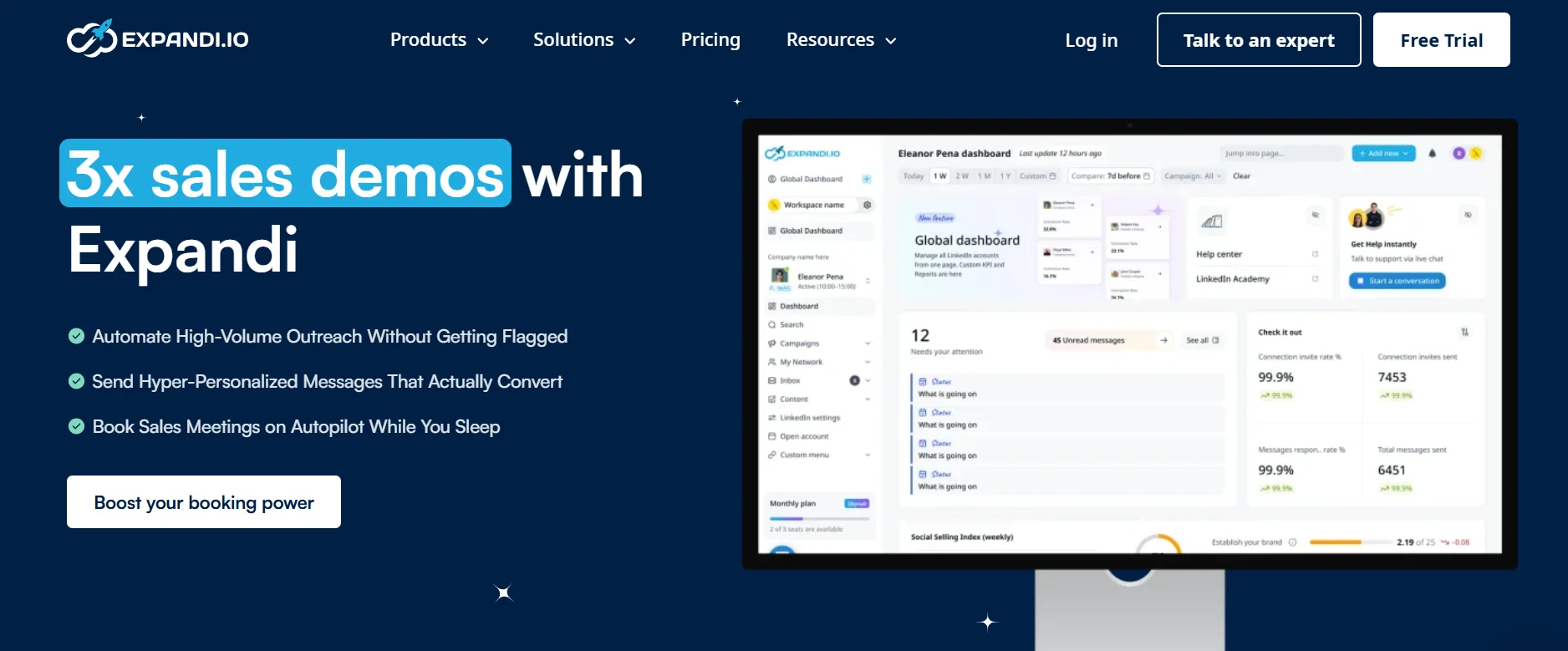This screenshot has height=651, width=1568.
Task: Select the 1 W time range toggle
Action: point(940,176)
